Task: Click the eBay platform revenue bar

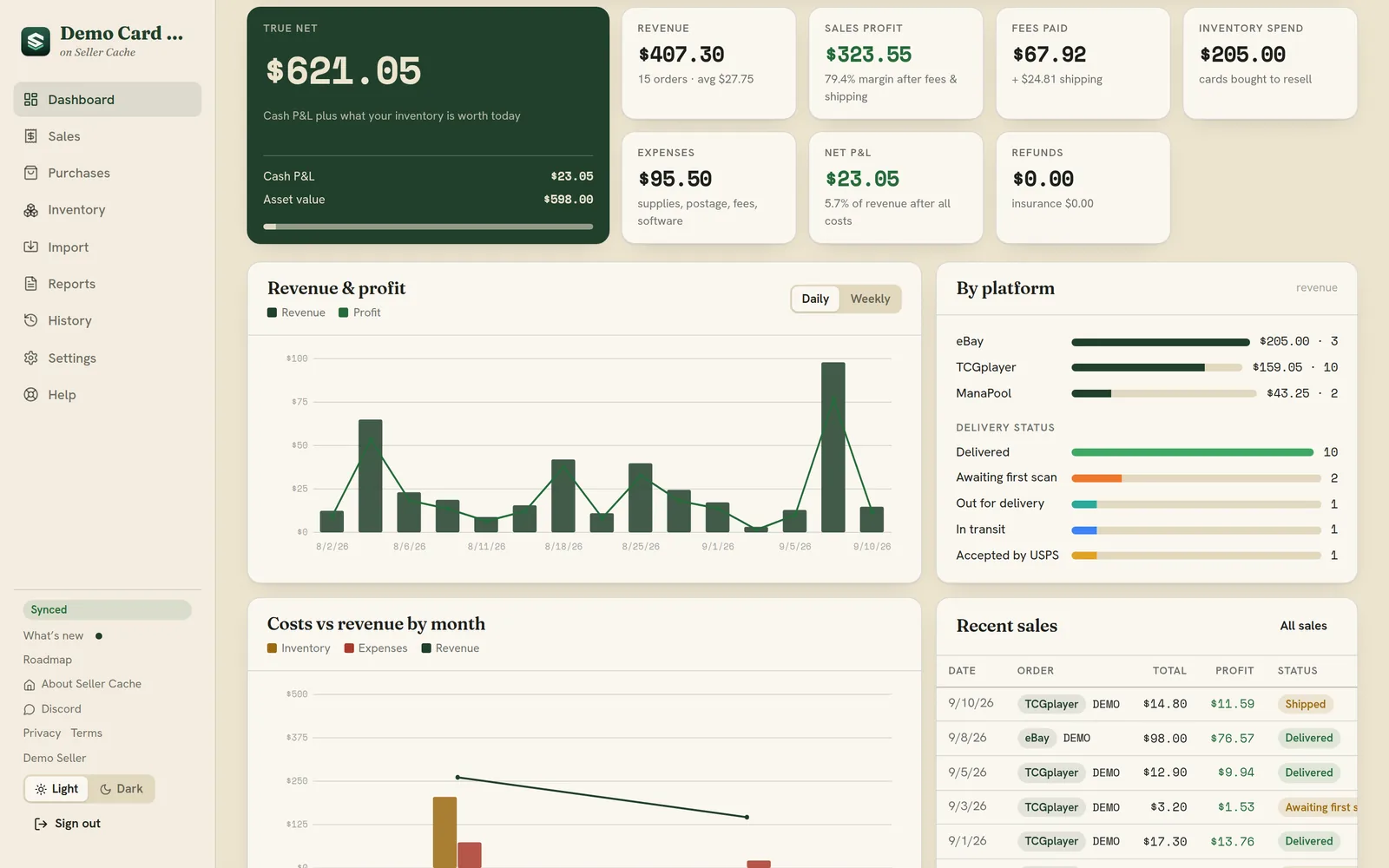Action: 1161,342
